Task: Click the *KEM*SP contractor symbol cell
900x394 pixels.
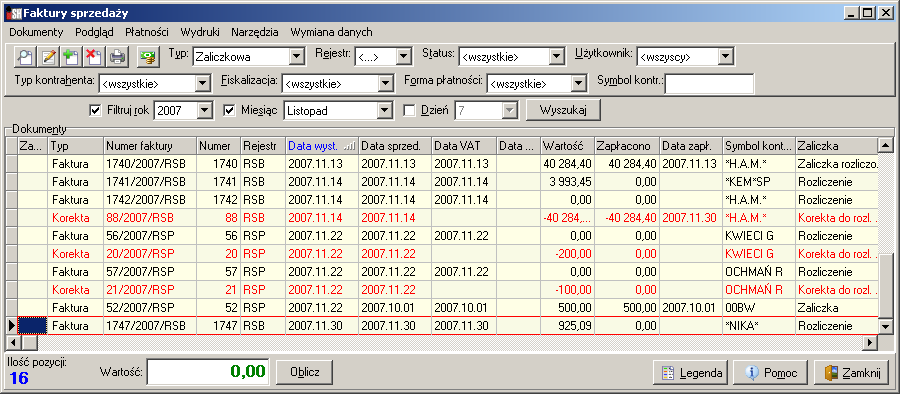Action: coord(759,182)
